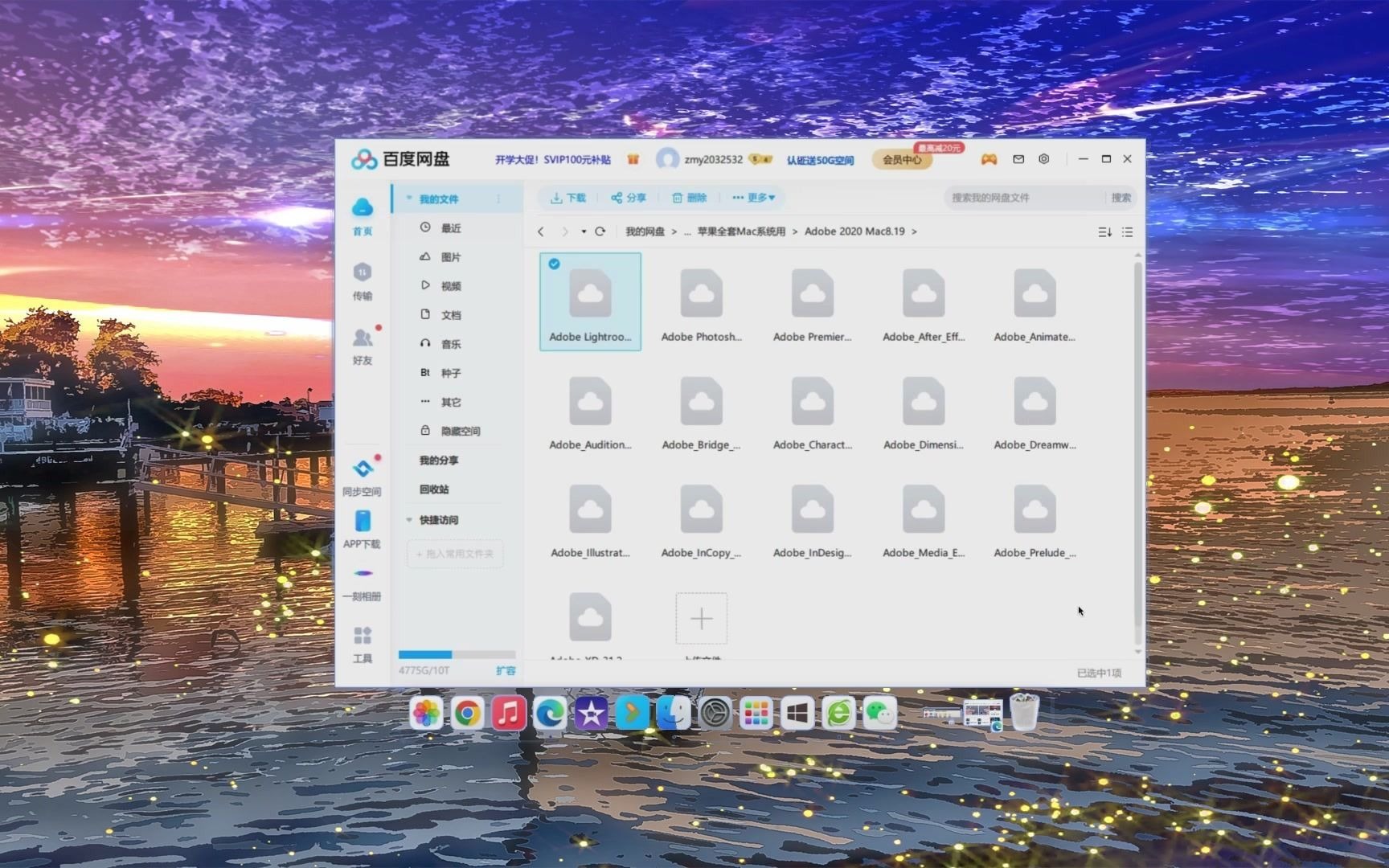Open the navigation history dropdown arrow
The height and width of the screenshot is (868, 1389).
point(584,231)
